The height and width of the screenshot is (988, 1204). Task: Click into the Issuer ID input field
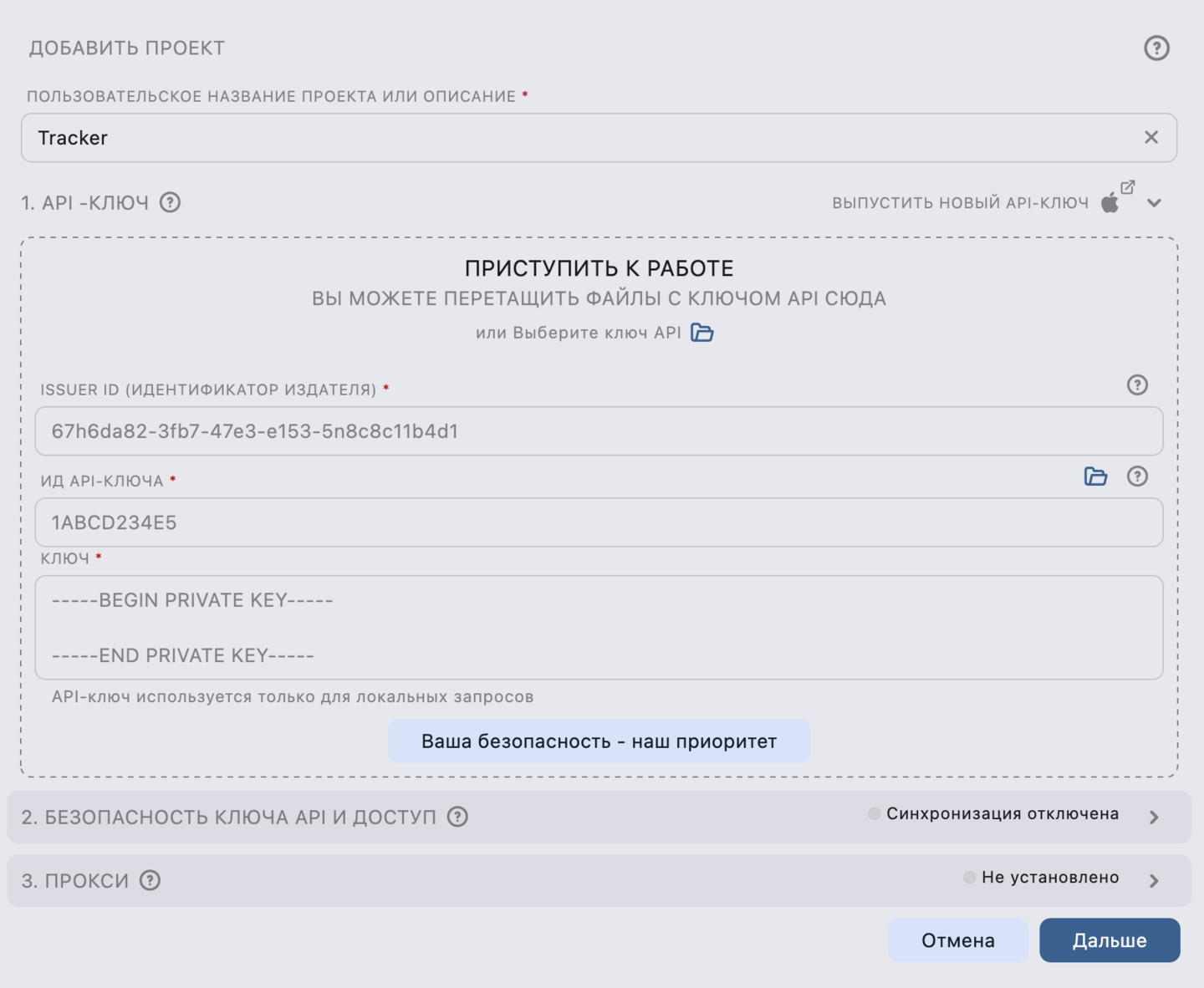coord(599,431)
